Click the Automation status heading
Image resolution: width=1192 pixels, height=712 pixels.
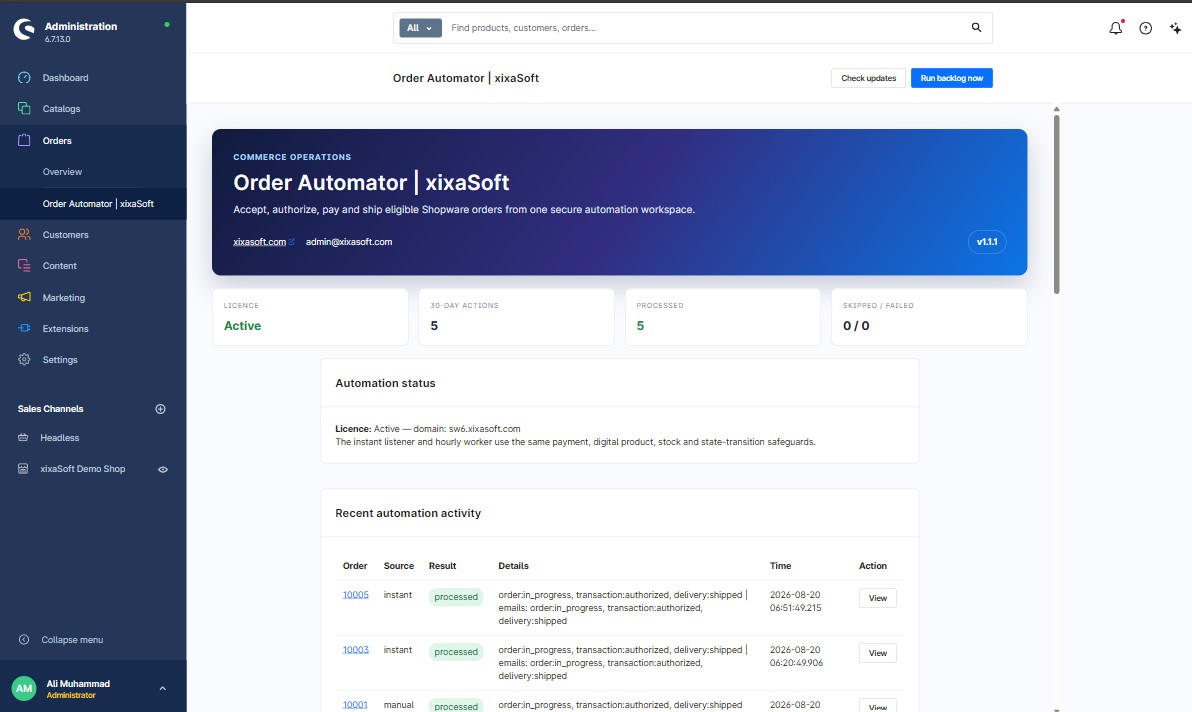click(x=385, y=383)
